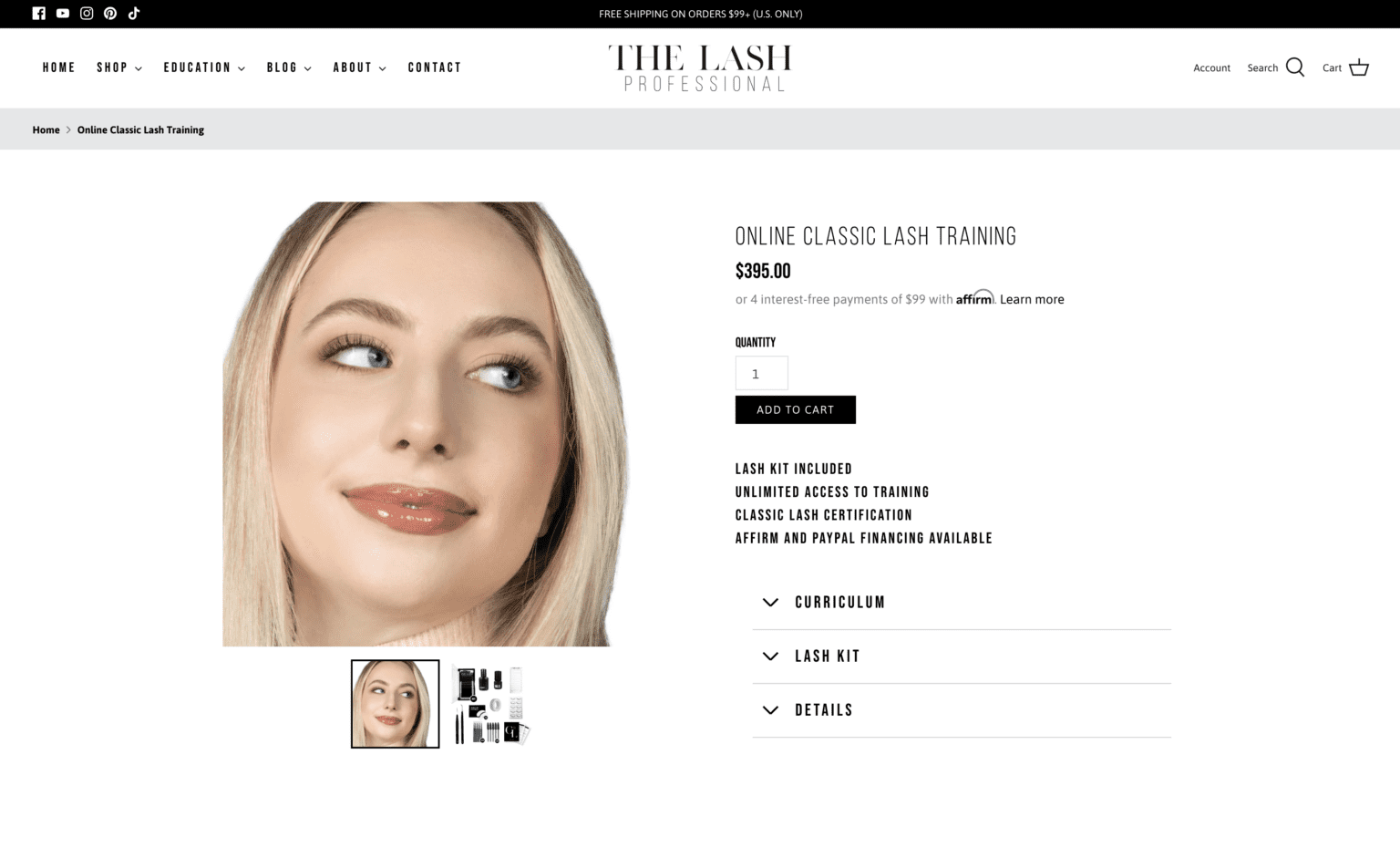This screenshot has width=1400, height=858.
Task: Click the search magnifier icon
Action: [1295, 67]
